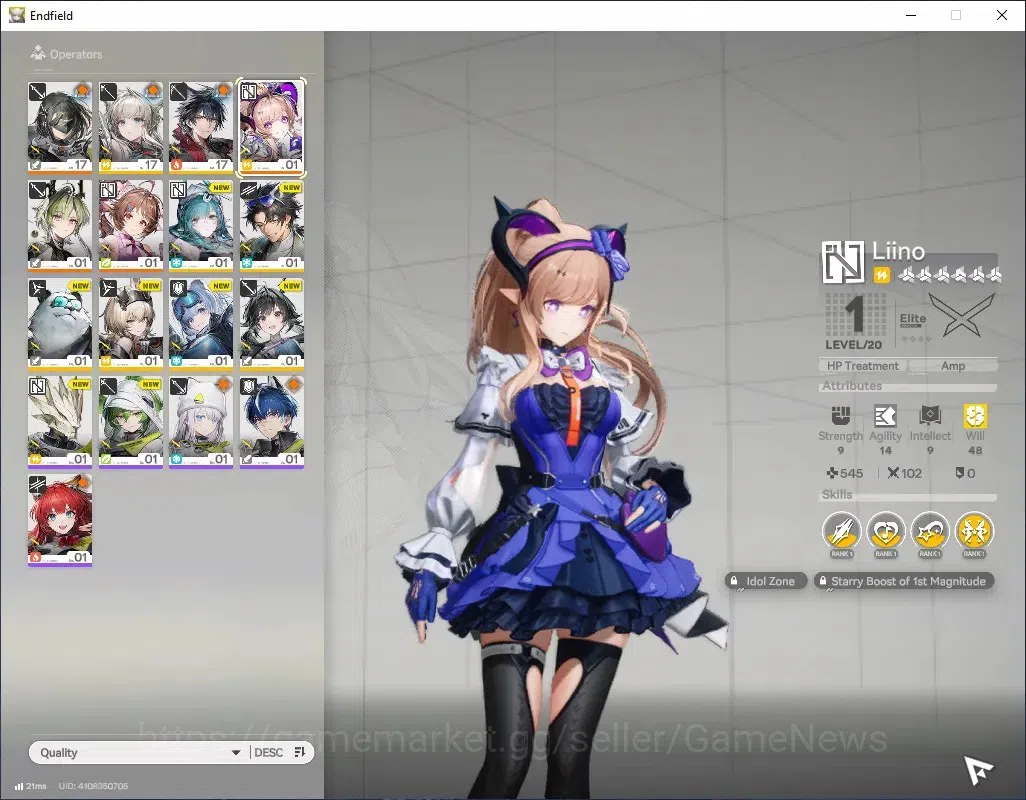The width and height of the screenshot is (1026, 800).
Task: Select the light-green-haired operator with horns
Action: [60, 225]
